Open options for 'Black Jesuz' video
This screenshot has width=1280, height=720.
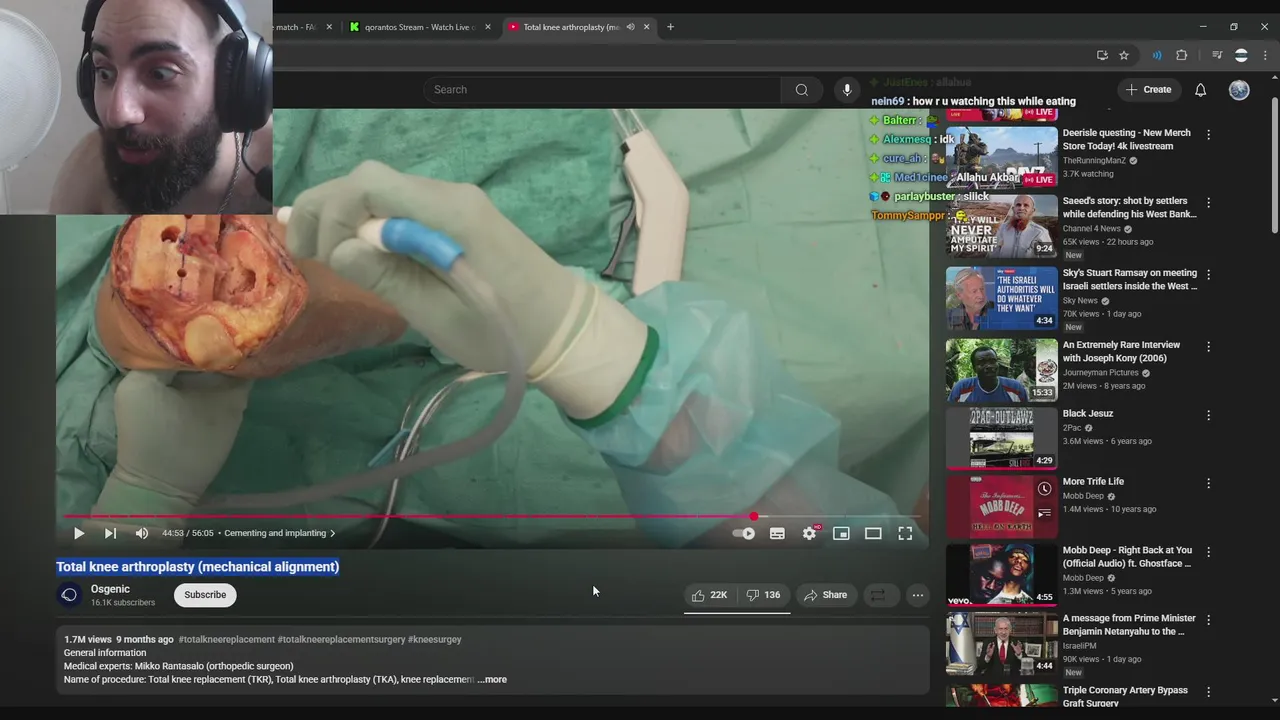1208,415
